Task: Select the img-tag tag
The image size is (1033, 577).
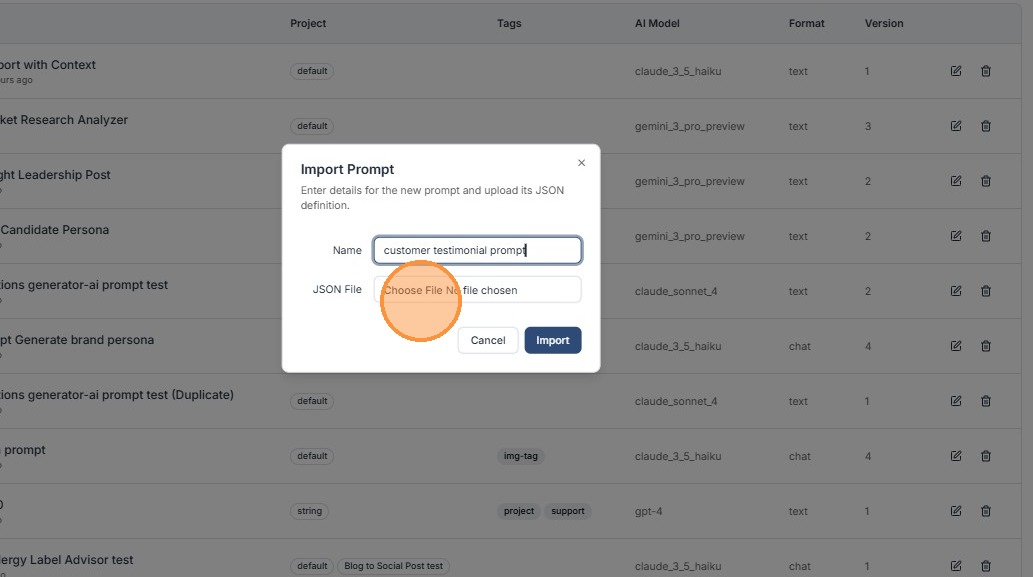Action: (x=521, y=456)
